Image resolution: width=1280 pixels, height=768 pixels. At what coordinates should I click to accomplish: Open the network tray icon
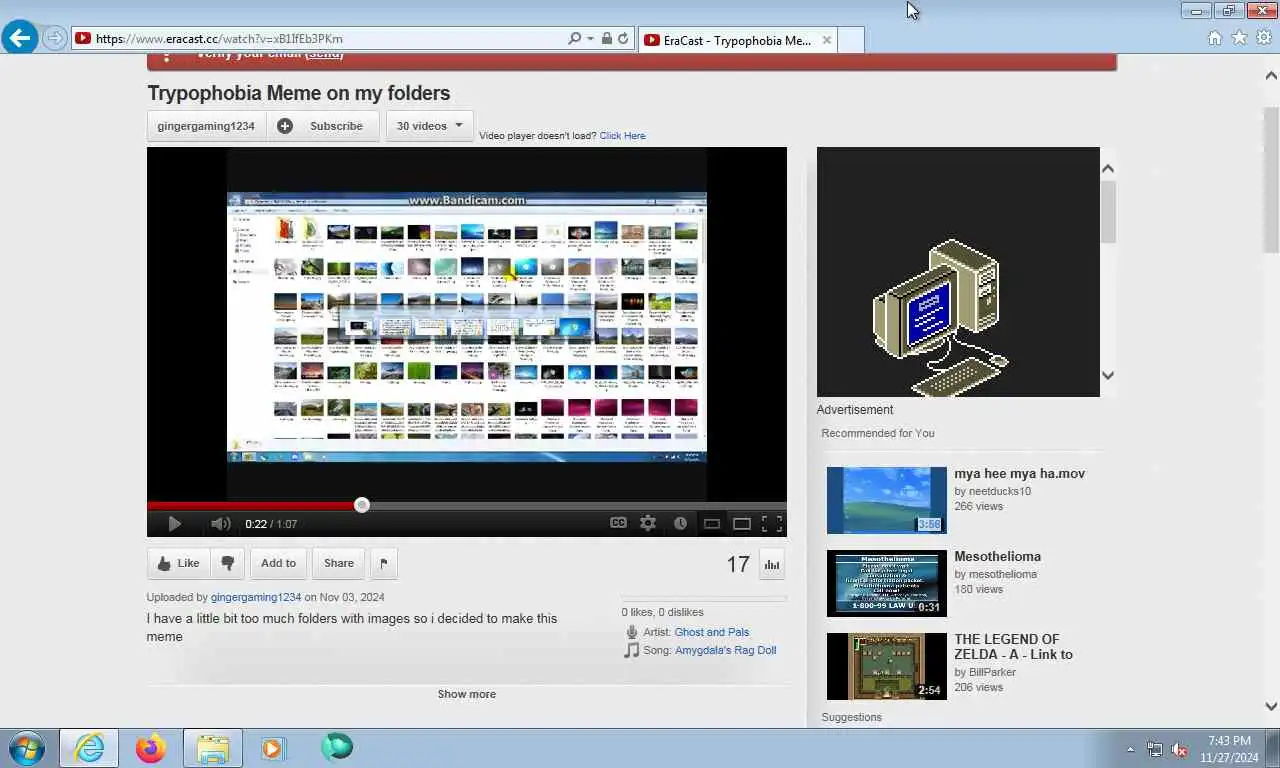1155,749
